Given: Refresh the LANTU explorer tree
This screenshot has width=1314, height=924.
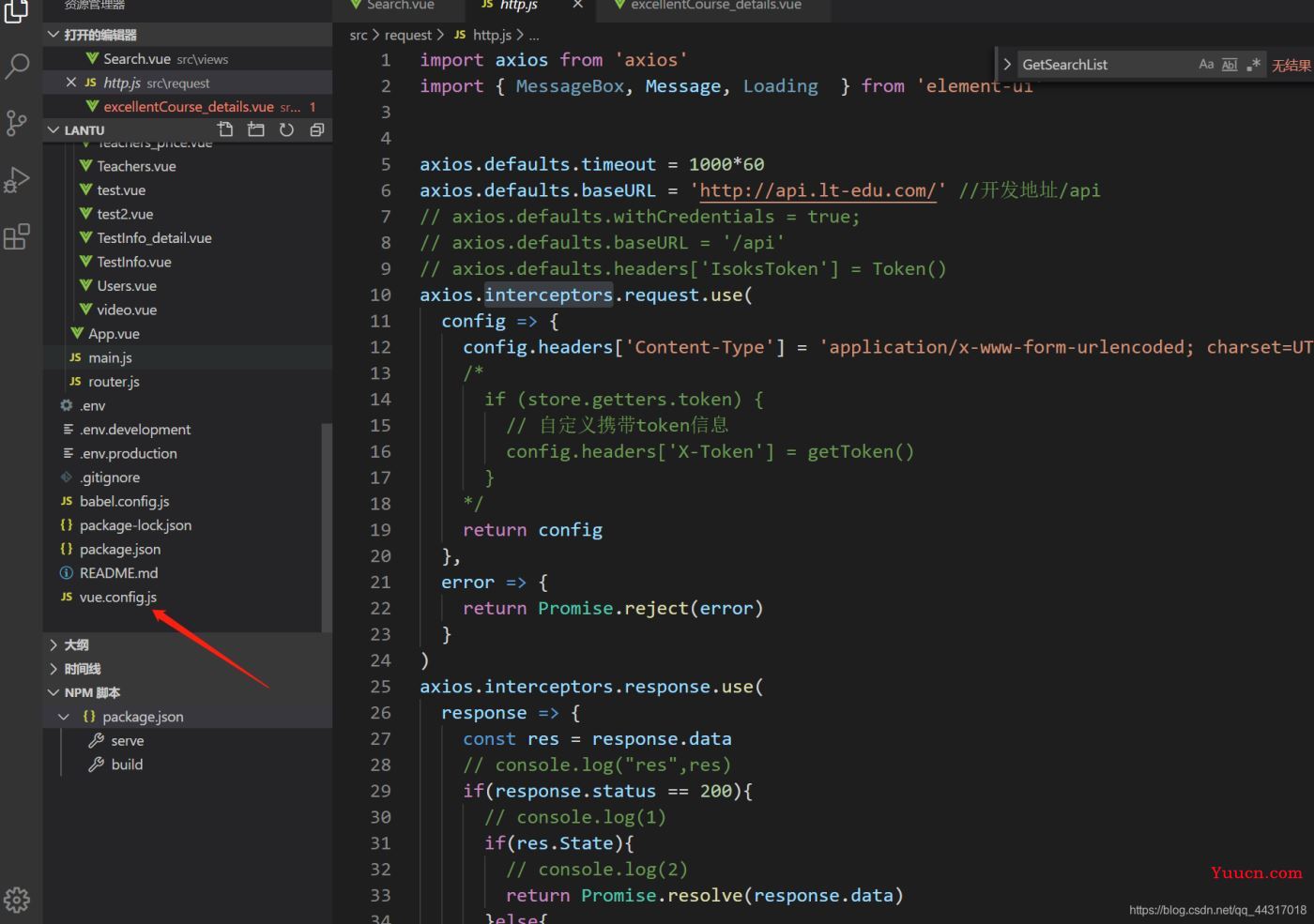Looking at the screenshot, I should [x=286, y=129].
